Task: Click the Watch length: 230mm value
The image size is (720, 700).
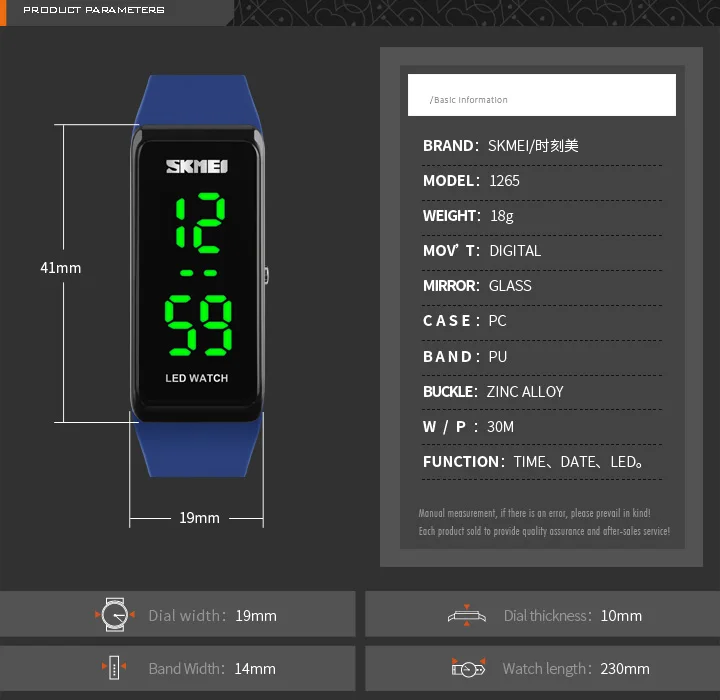Action: 625,669
